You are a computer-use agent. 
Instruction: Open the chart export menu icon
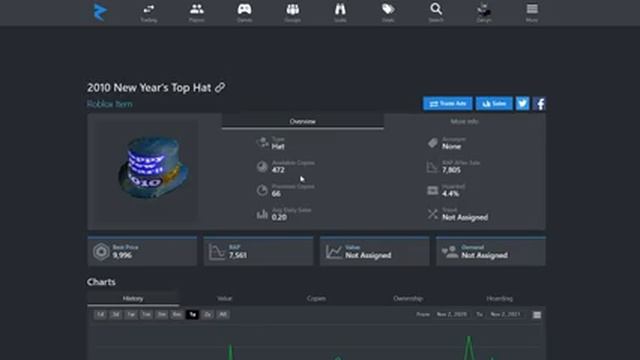point(537,315)
